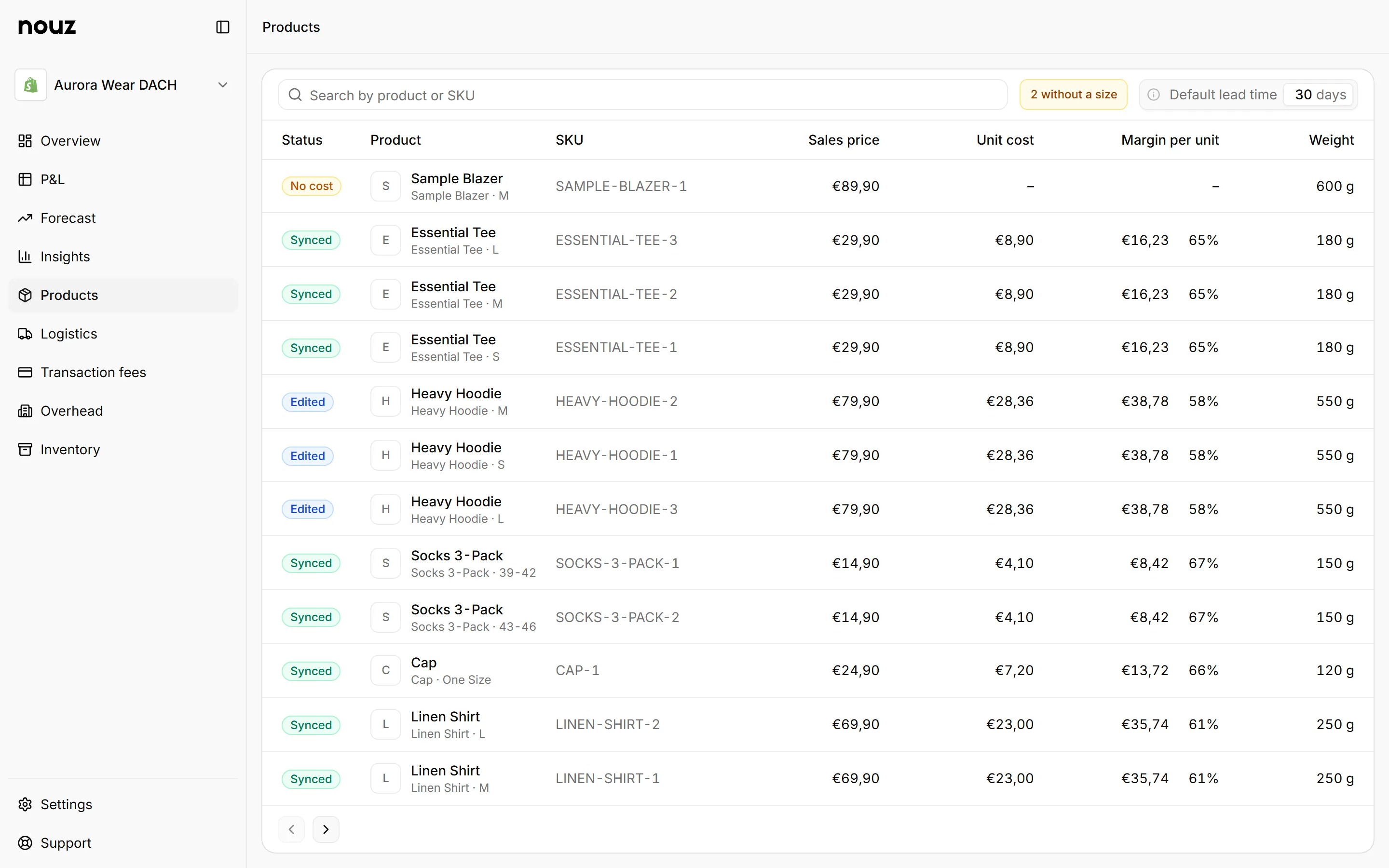1389x868 pixels.
Task: Click the Insights bar chart icon
Action: click(x=25, y=257)
